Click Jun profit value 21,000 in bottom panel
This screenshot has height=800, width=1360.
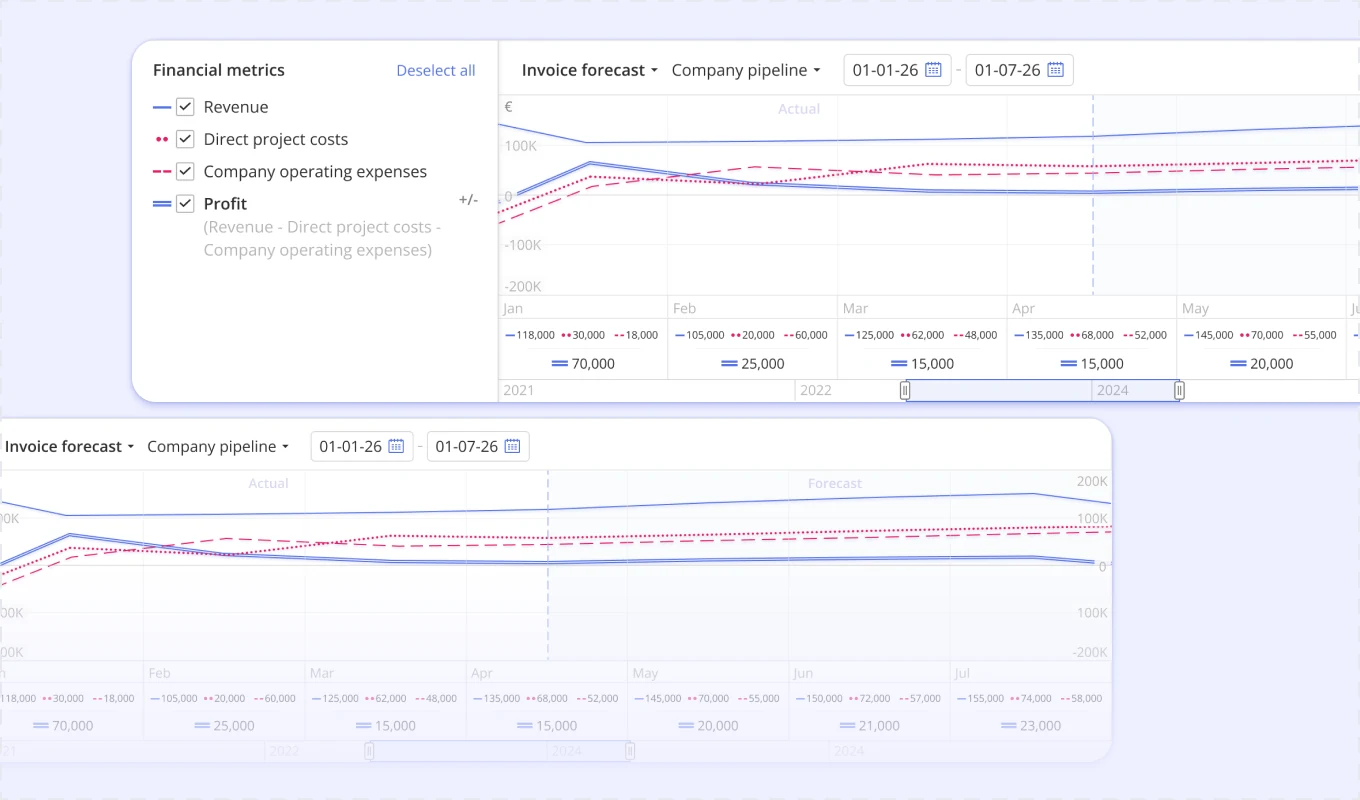click(880, 726)
